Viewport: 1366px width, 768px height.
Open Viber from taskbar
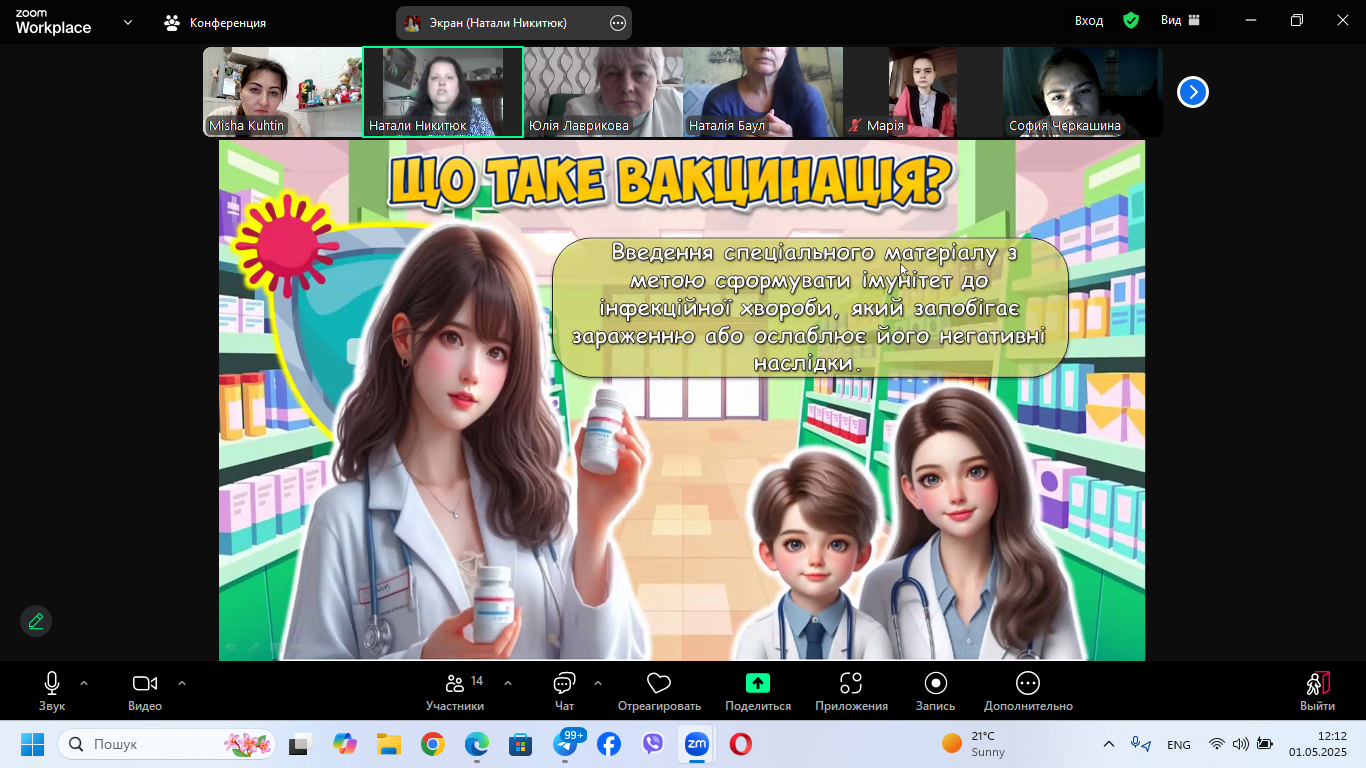652,744
